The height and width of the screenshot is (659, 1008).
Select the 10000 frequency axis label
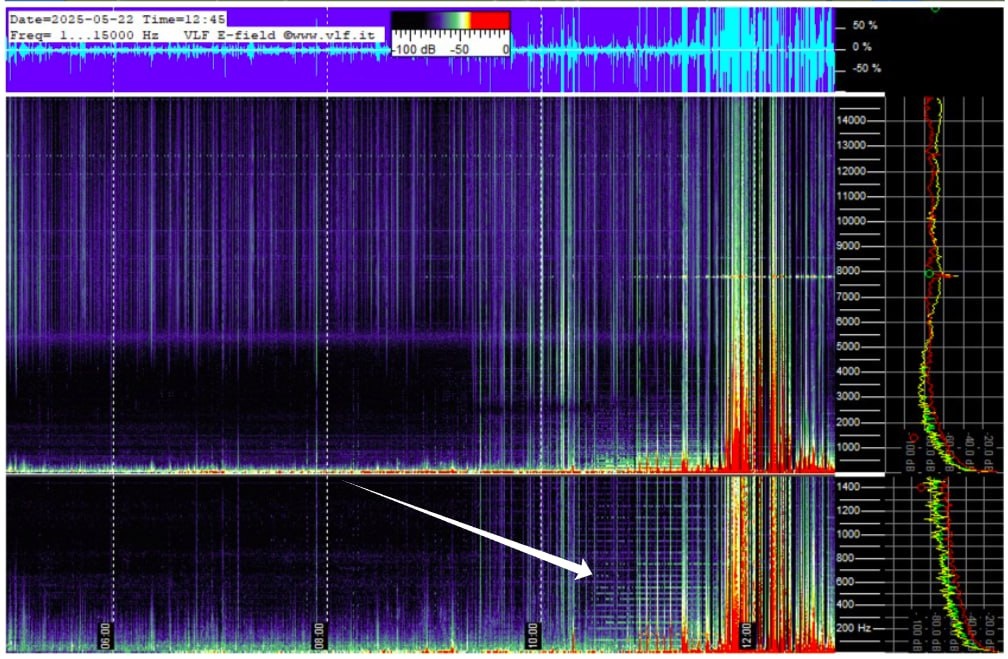(851, 221)
